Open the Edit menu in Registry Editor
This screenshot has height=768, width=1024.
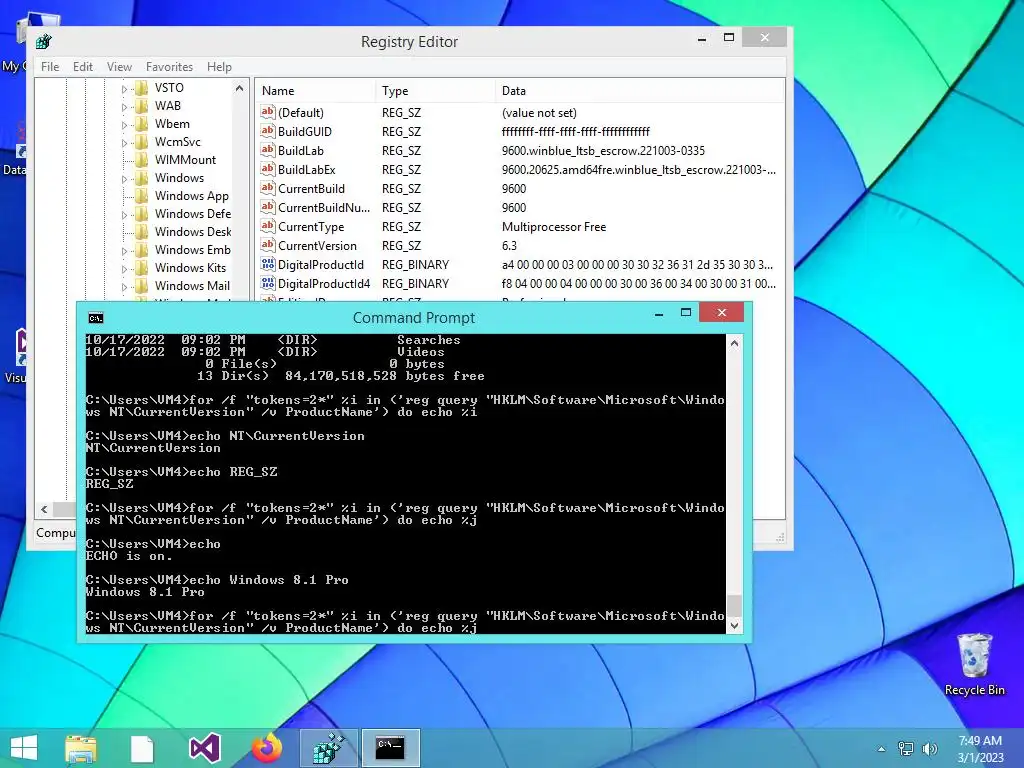pos(82,67)
